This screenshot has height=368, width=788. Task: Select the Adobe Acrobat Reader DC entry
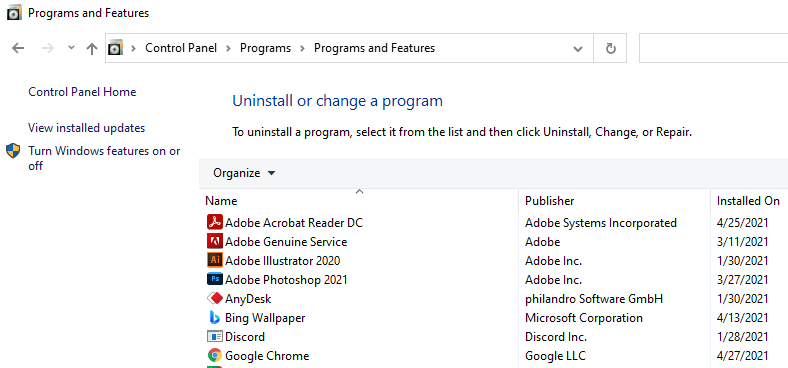[x=294, y=222]
